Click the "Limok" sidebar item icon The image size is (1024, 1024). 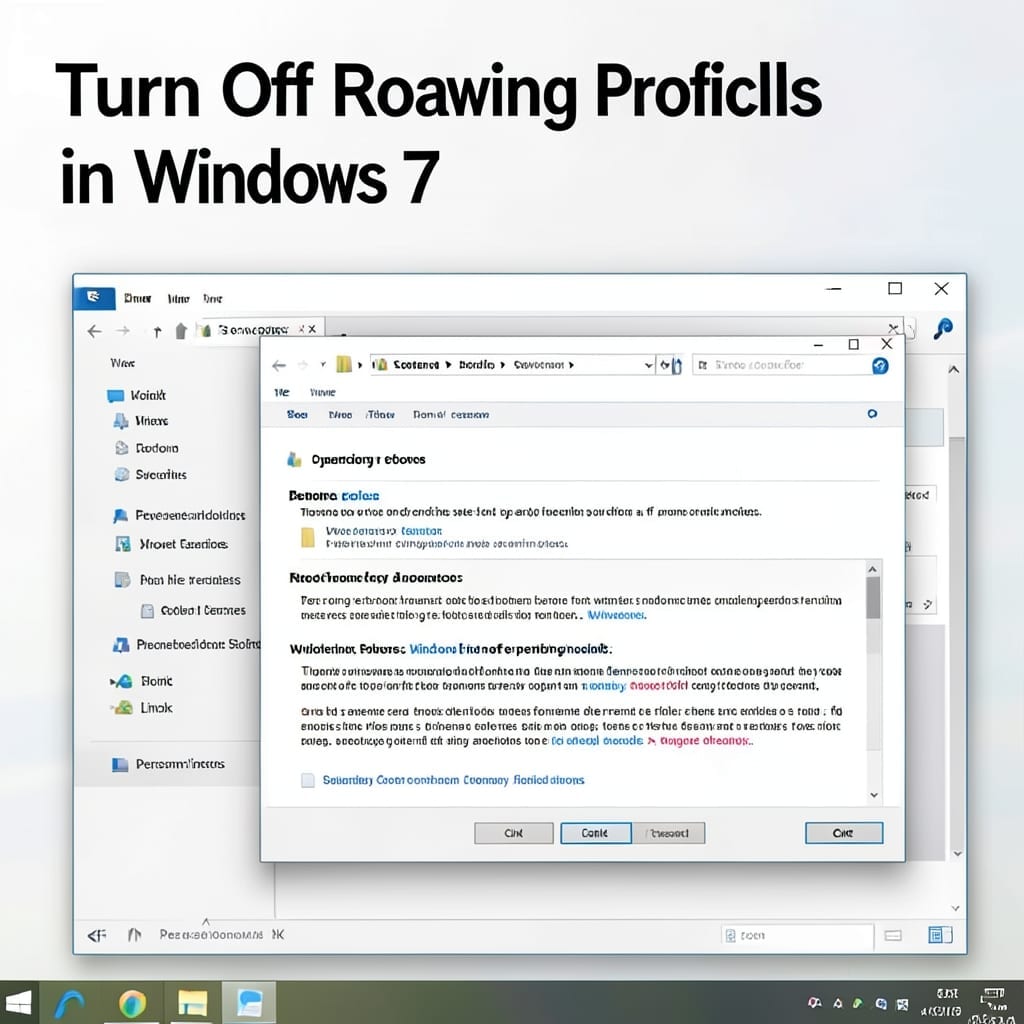[123, 708]
